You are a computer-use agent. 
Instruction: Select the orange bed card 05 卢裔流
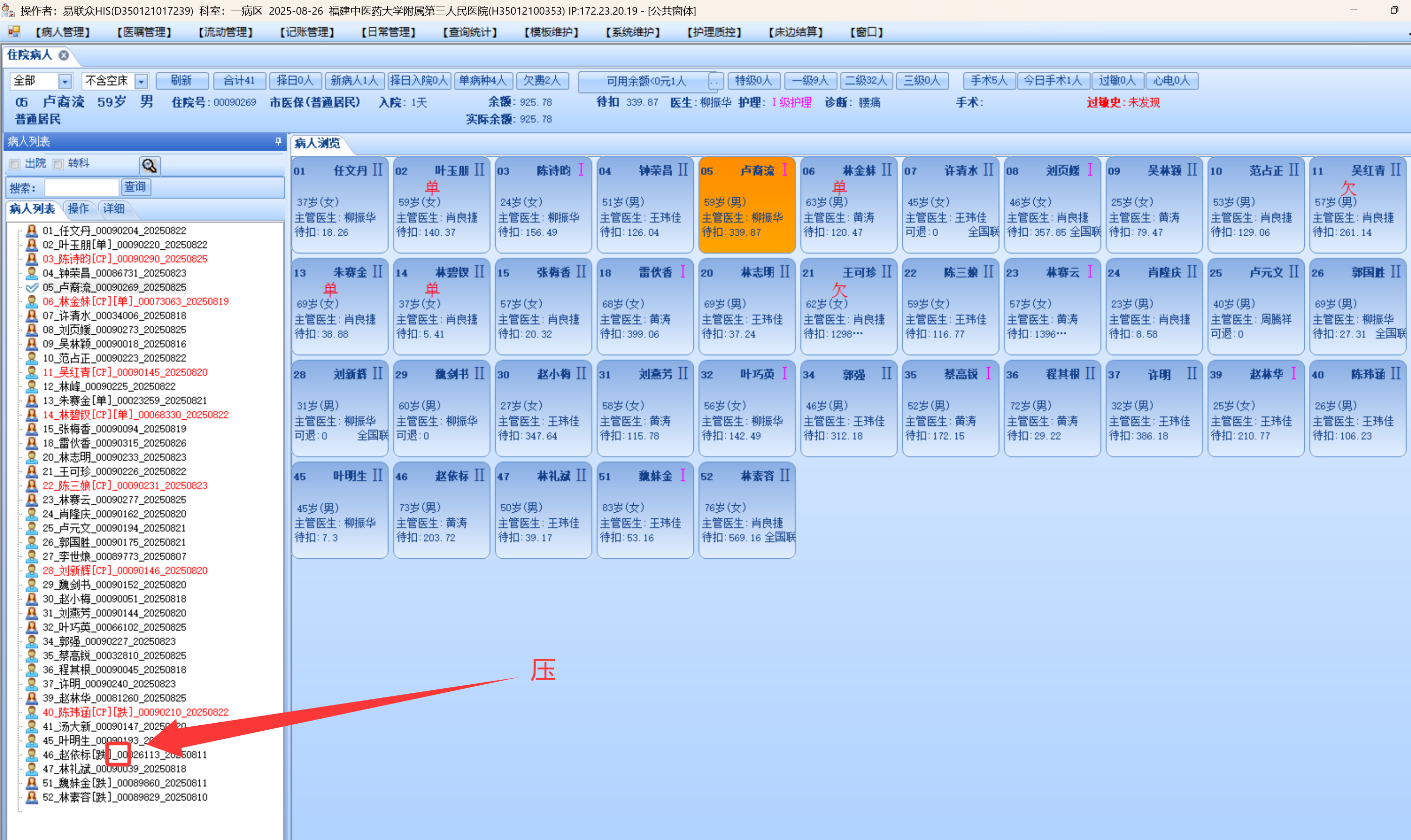point(746,204)
